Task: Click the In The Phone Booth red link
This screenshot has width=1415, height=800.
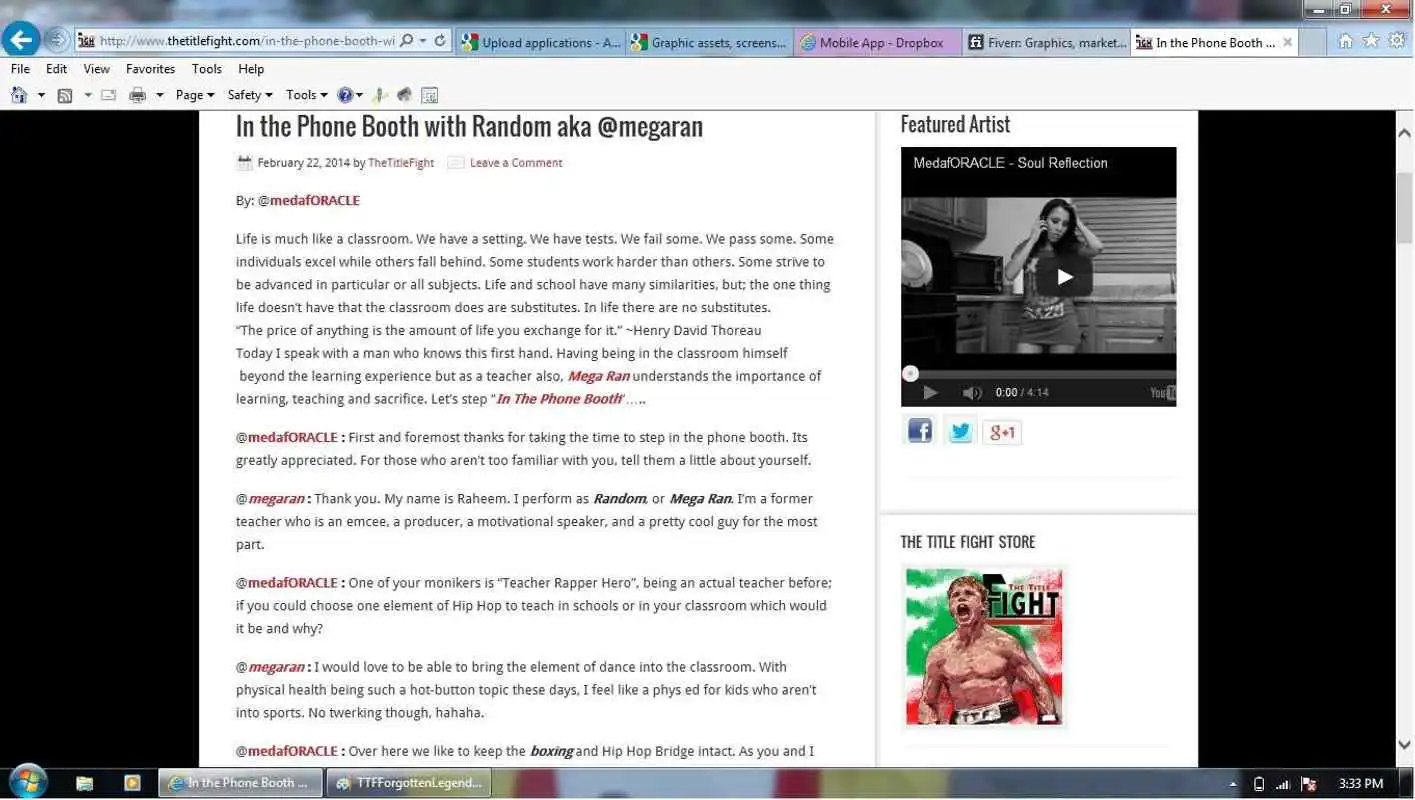Action: click(559, 399)
